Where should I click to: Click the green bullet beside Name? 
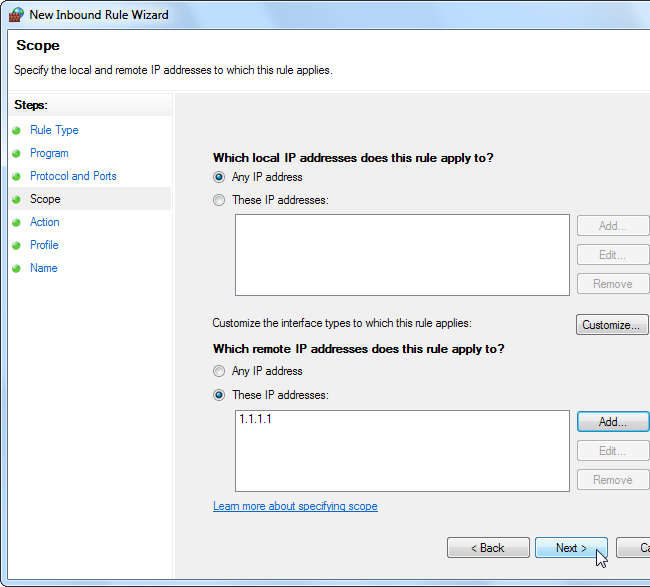click(16, 269)
